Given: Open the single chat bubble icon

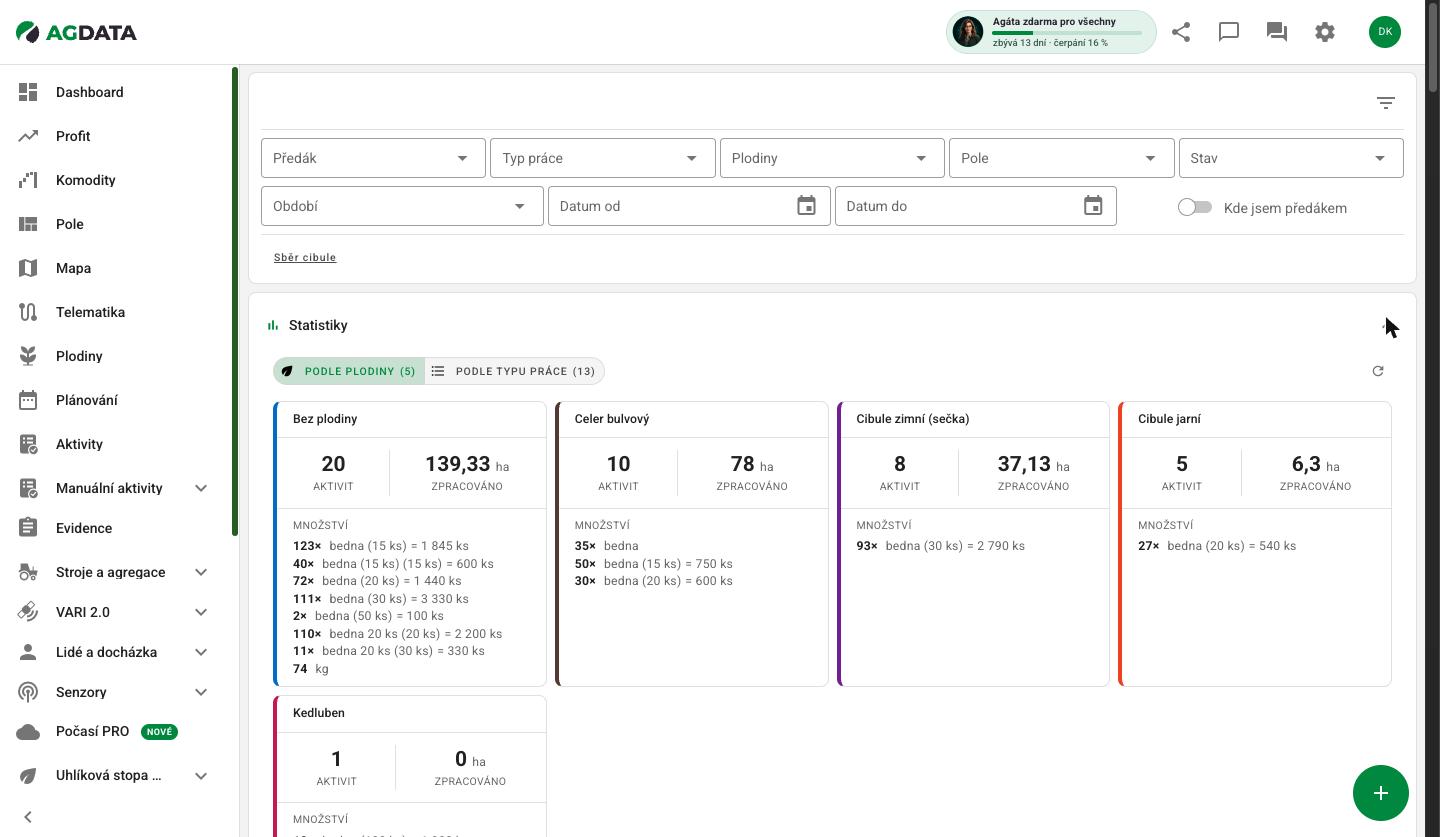Looking at the screenshot, I should 1229,32.
